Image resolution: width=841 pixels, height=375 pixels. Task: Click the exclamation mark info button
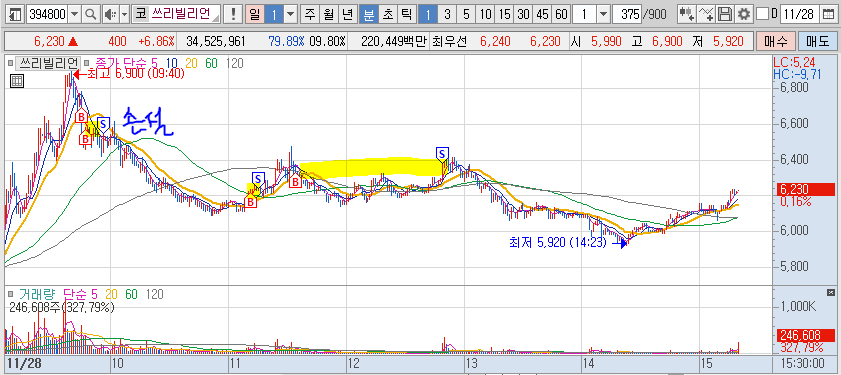point(233,14)
